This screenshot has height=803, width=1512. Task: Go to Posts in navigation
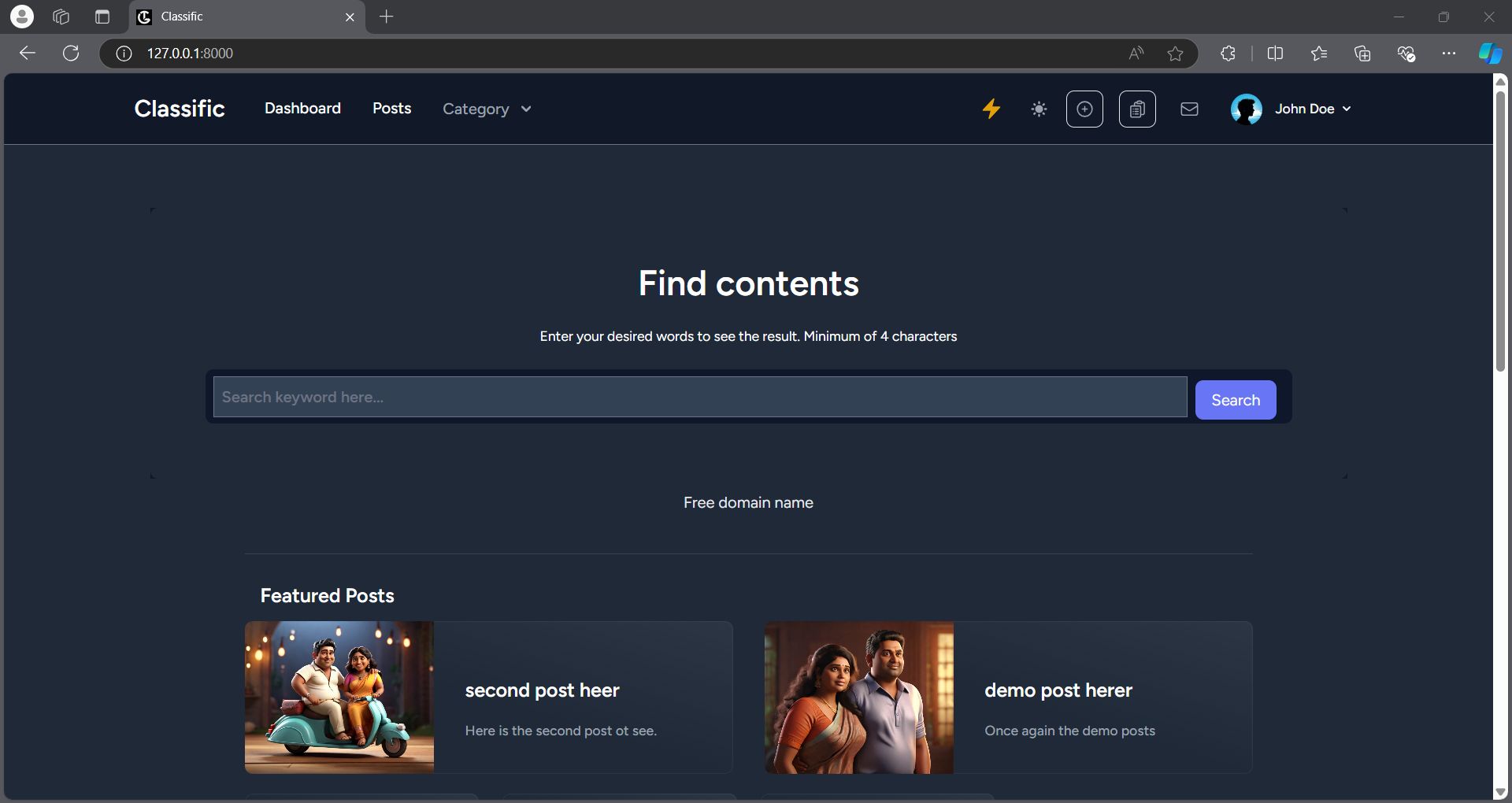[391, 108]
